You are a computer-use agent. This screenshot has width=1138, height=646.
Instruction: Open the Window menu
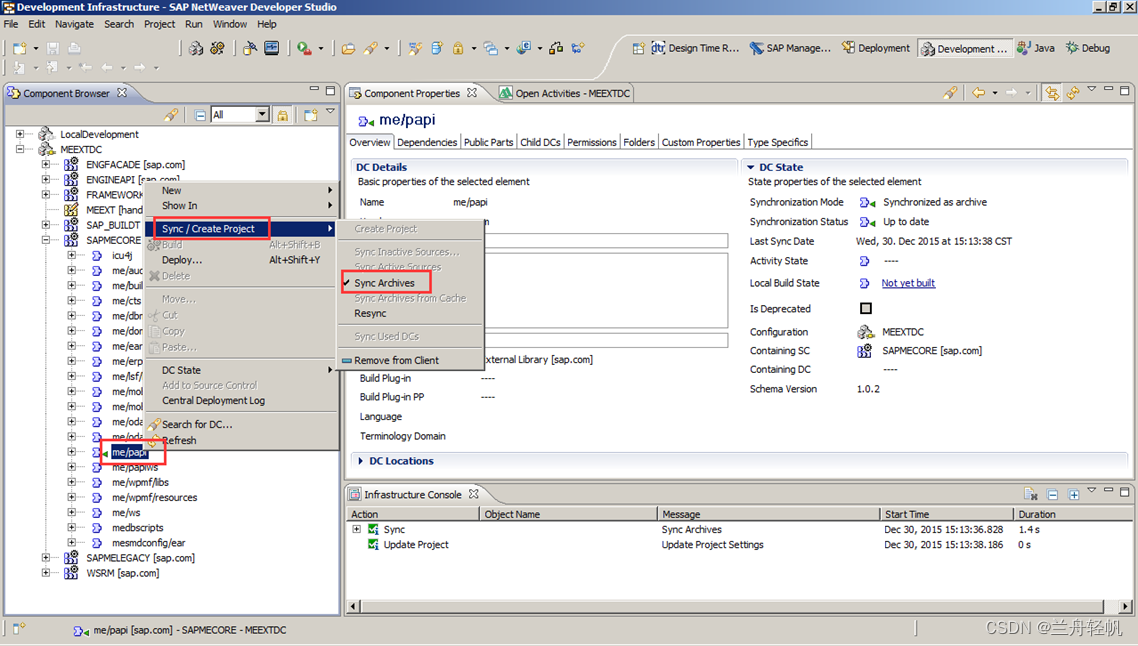click(229, 24)
